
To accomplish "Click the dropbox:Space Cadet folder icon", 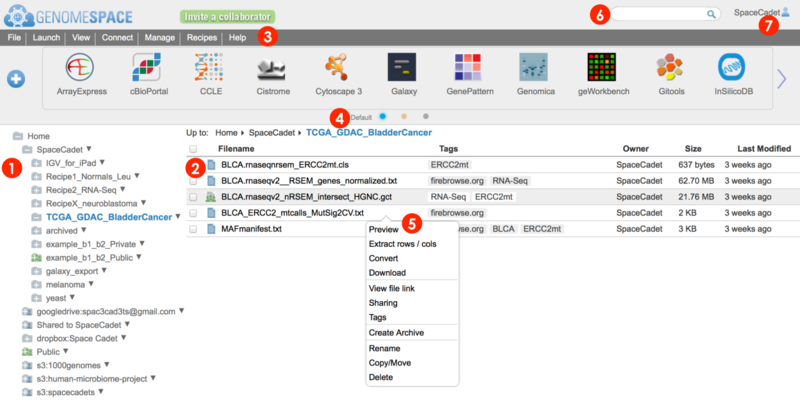I will coord(27,338).
